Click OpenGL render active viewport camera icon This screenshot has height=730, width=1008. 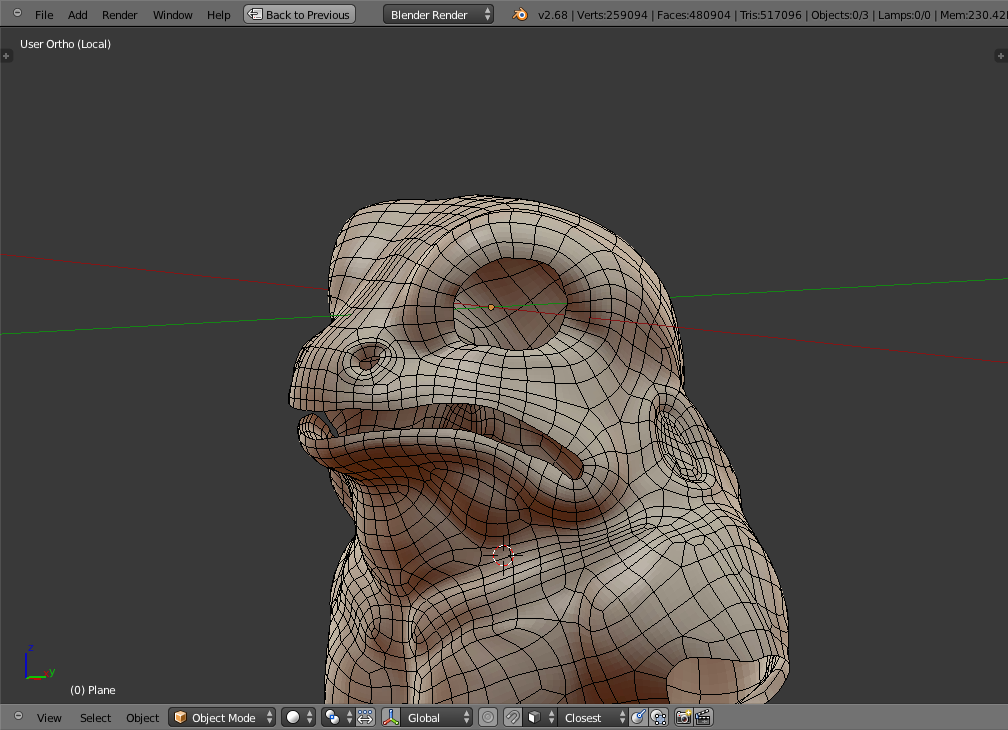point(684,717)
